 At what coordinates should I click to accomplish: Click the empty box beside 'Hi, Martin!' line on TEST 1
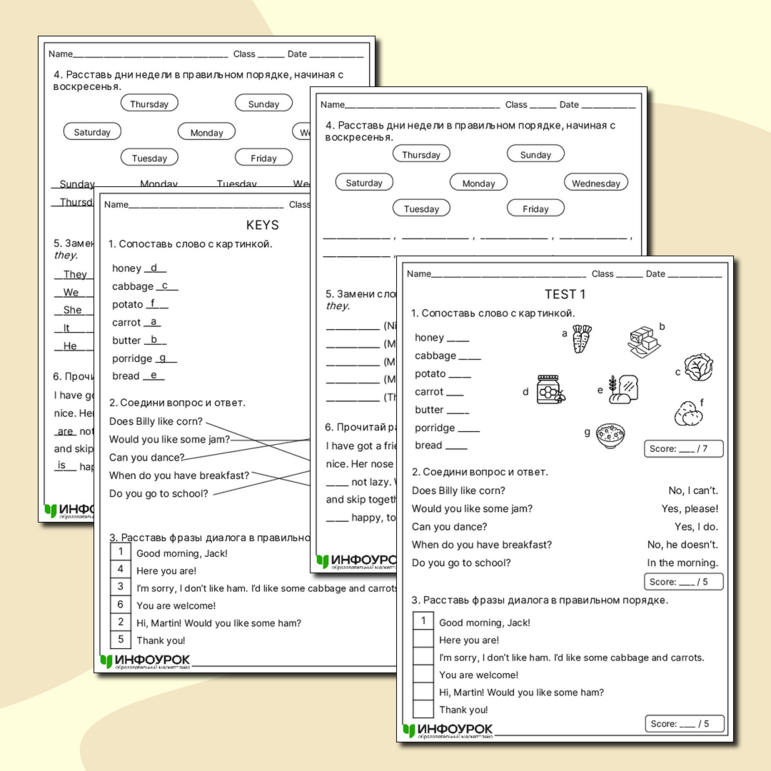(x=423, y=692)
